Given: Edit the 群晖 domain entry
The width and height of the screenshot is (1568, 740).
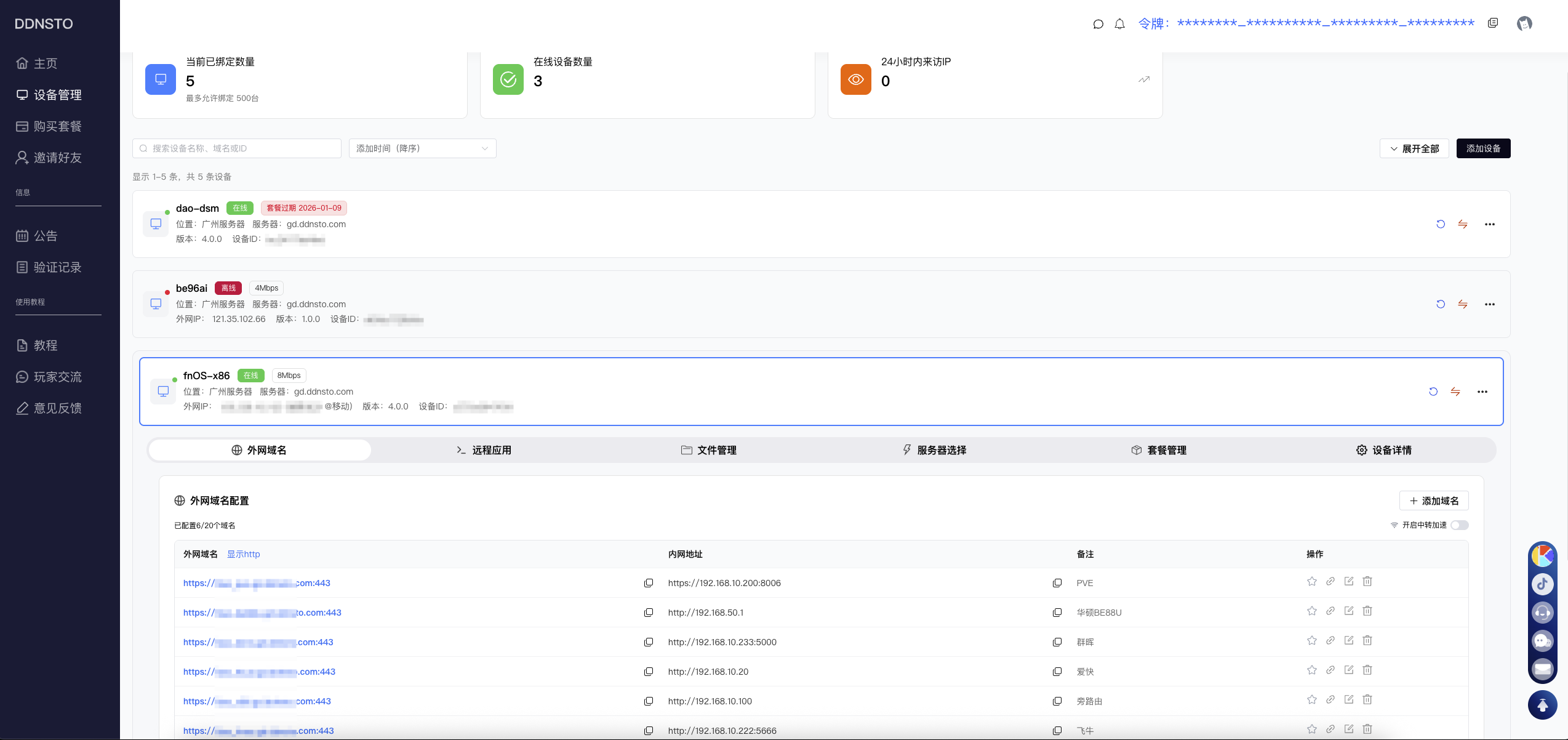Looking at the screenshot, I should [1349, 640].
